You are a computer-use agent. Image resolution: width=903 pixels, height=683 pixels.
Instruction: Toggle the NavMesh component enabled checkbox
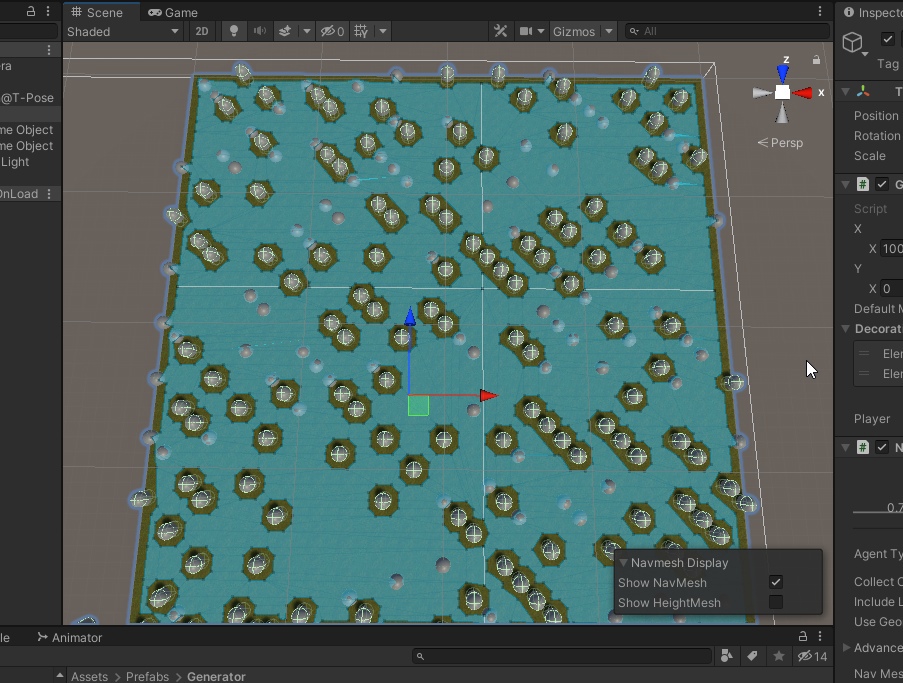tap(882, 447)
